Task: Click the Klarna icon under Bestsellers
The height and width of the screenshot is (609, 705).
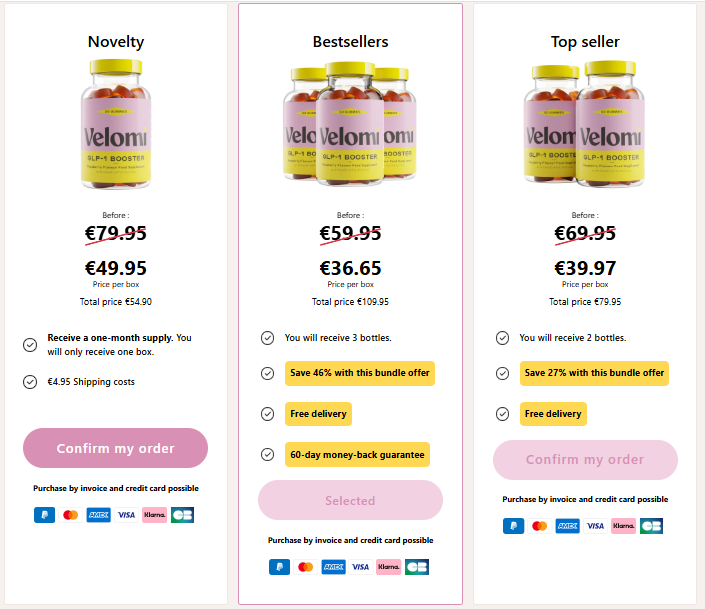Action: tap(389, 567)
